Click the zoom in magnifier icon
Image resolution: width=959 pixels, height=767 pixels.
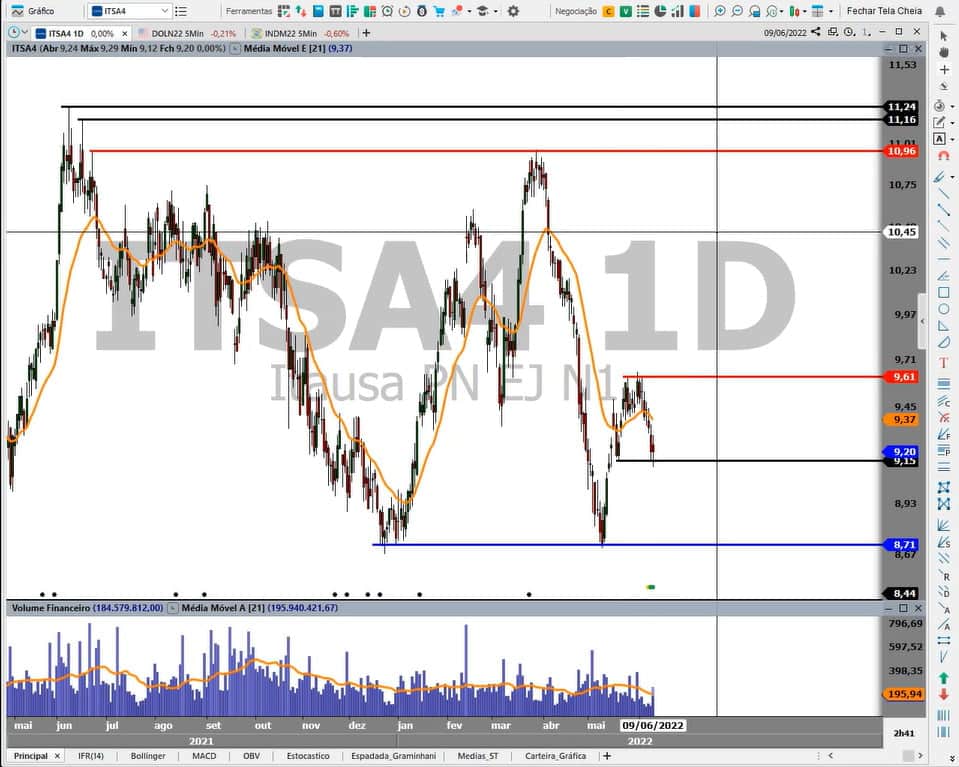click(x=720, y=11)
